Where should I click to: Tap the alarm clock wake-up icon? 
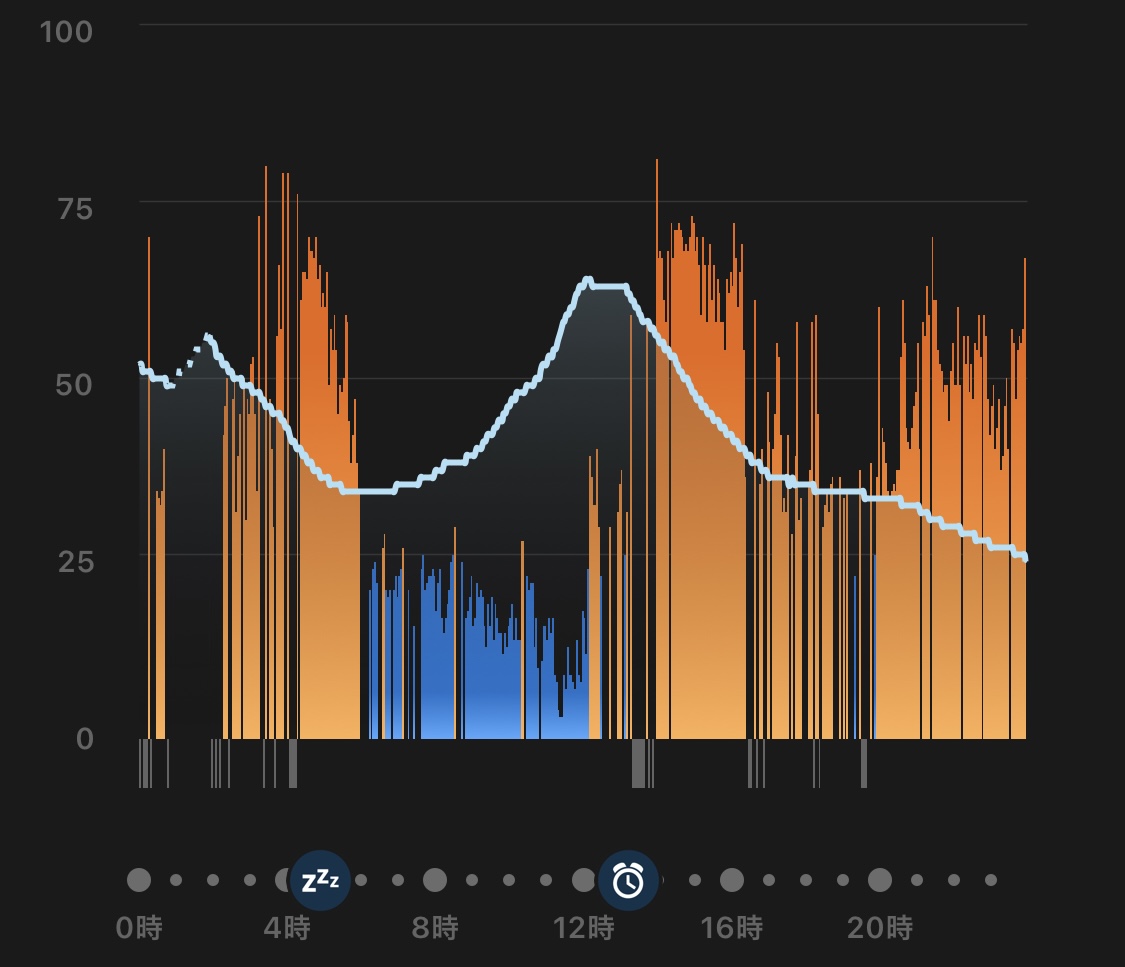pyautogui.click(x=629, y=880)
